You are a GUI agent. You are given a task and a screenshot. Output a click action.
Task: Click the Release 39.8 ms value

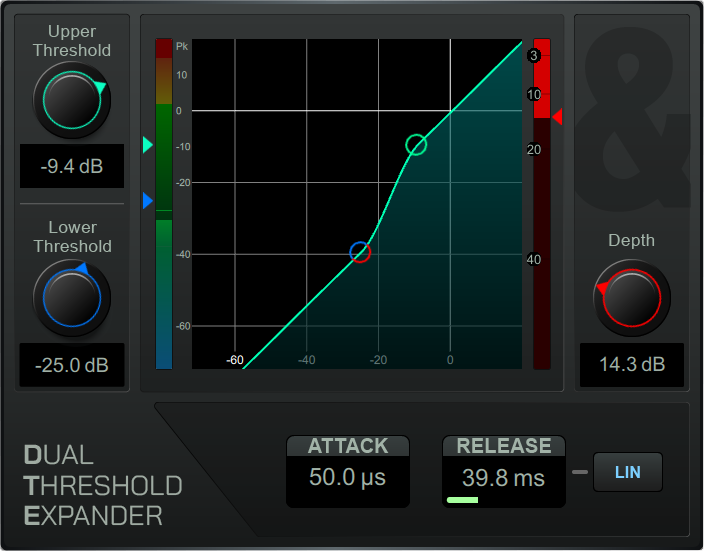(503, 477)
